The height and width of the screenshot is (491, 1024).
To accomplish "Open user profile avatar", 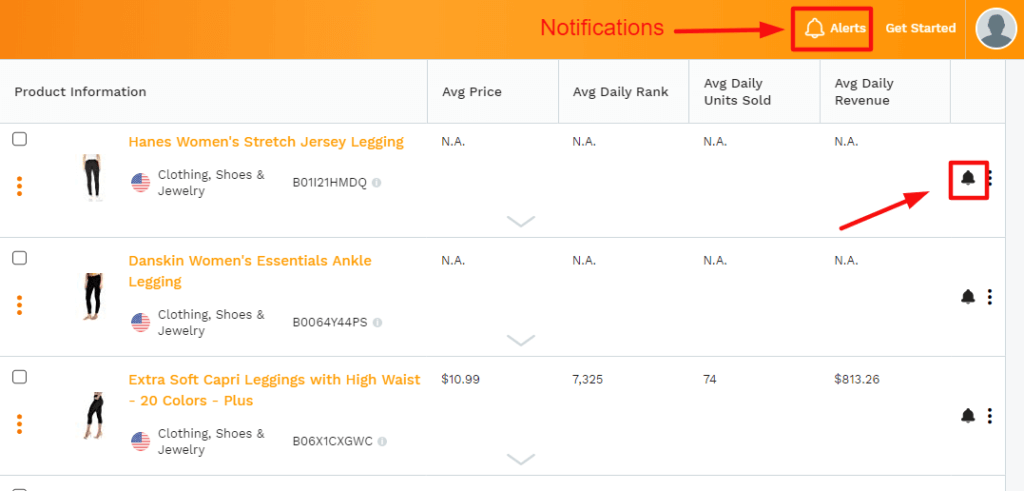I will (997, 28).
